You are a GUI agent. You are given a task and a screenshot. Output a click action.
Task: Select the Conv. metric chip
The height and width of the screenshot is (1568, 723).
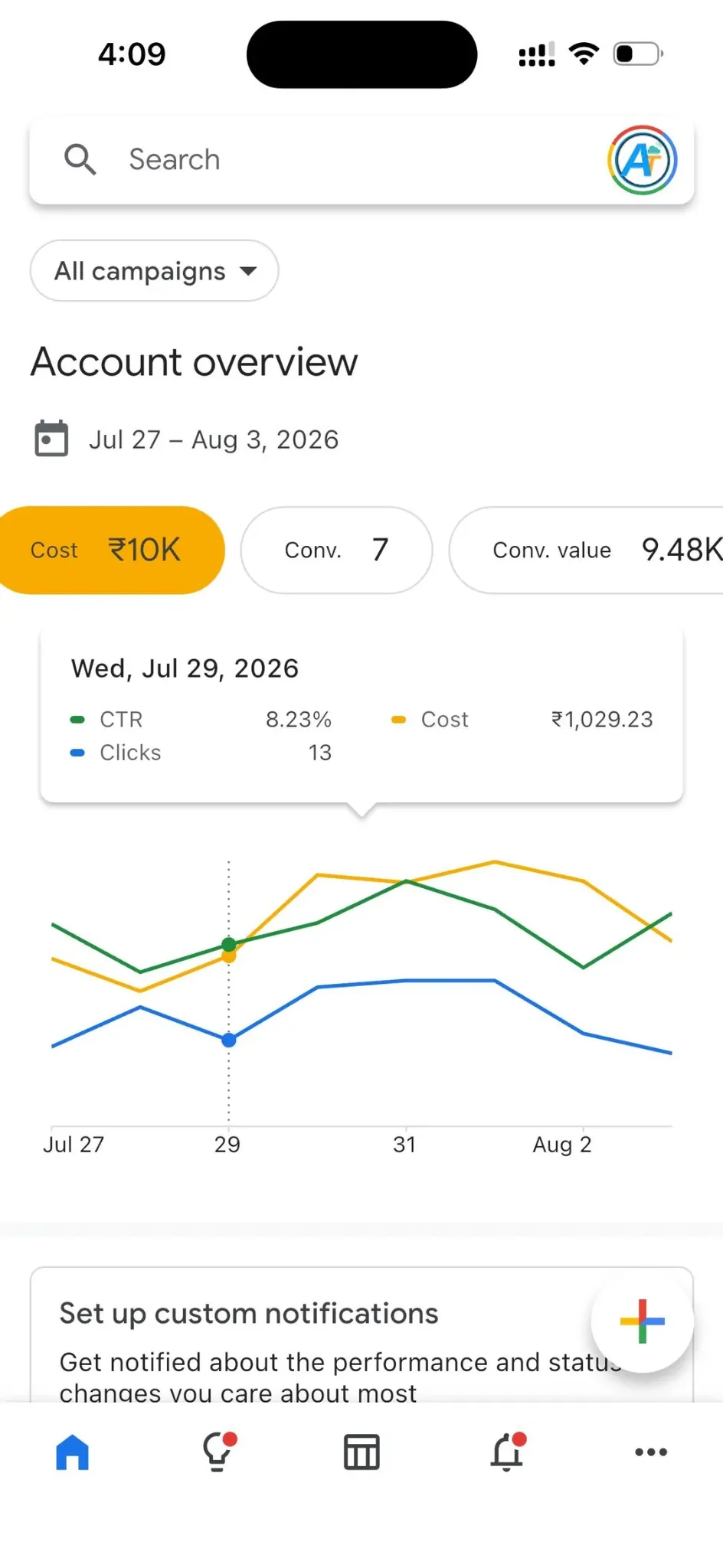point(336,550)
